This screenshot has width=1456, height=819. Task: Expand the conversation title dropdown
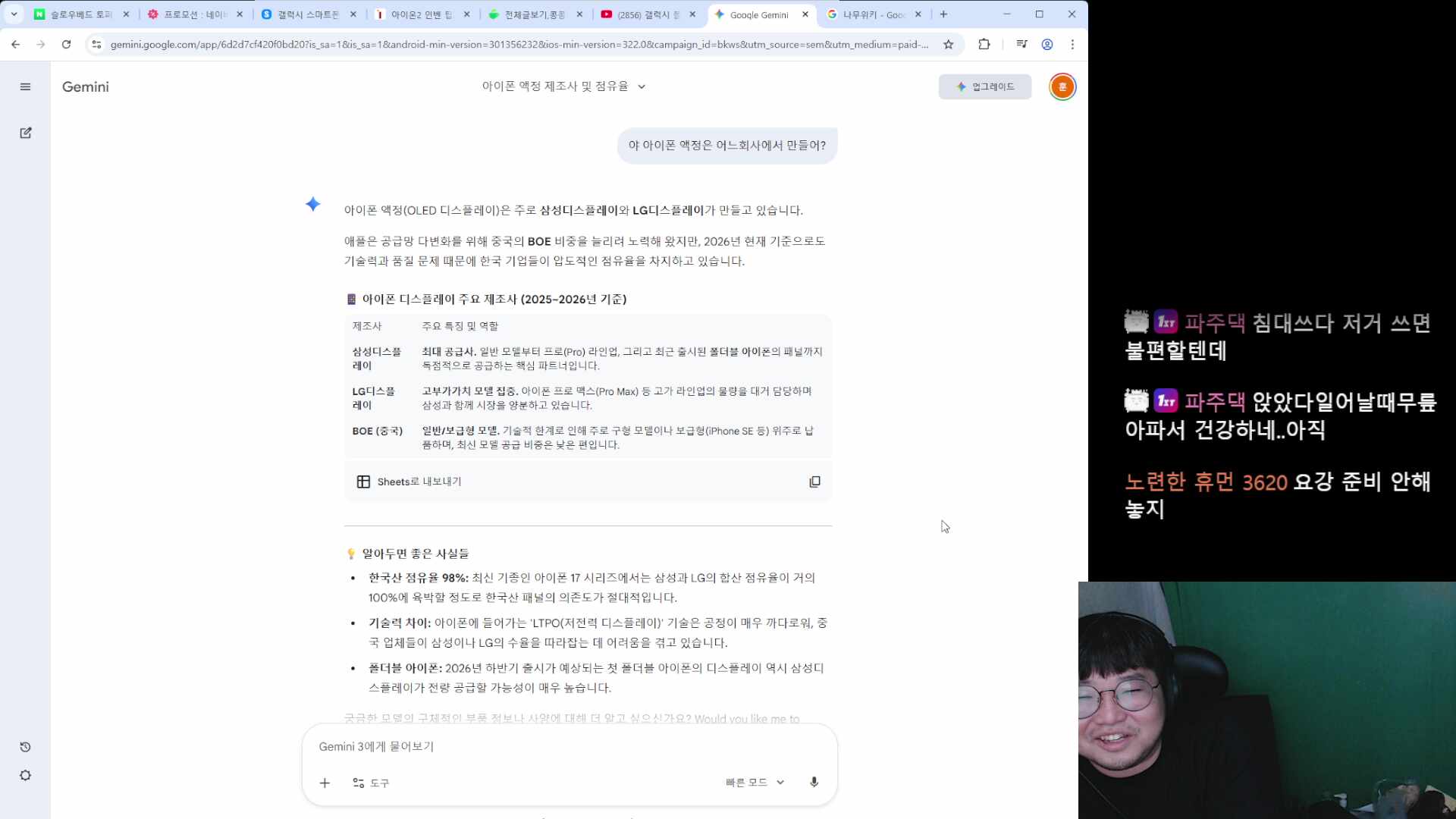pos(641,86)
